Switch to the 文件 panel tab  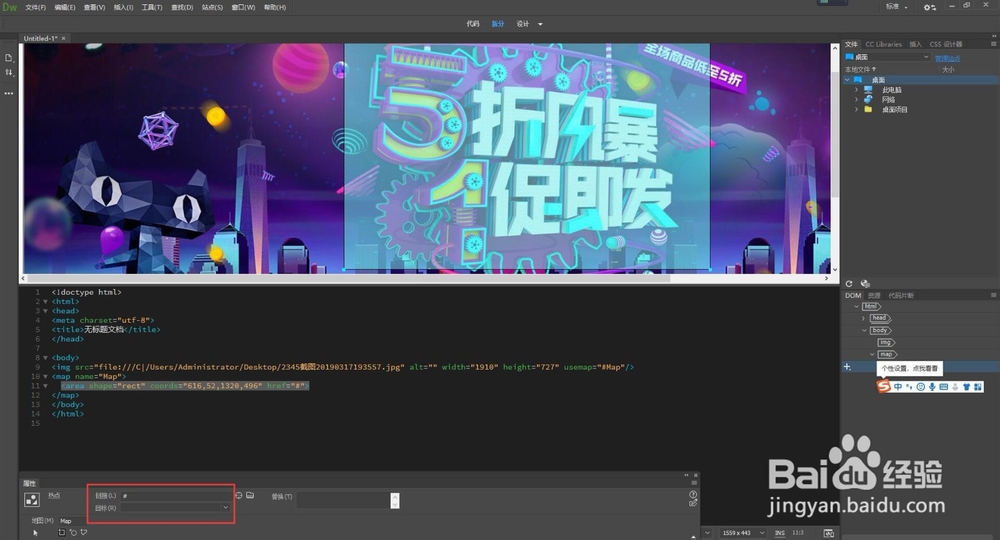[851, 44]
